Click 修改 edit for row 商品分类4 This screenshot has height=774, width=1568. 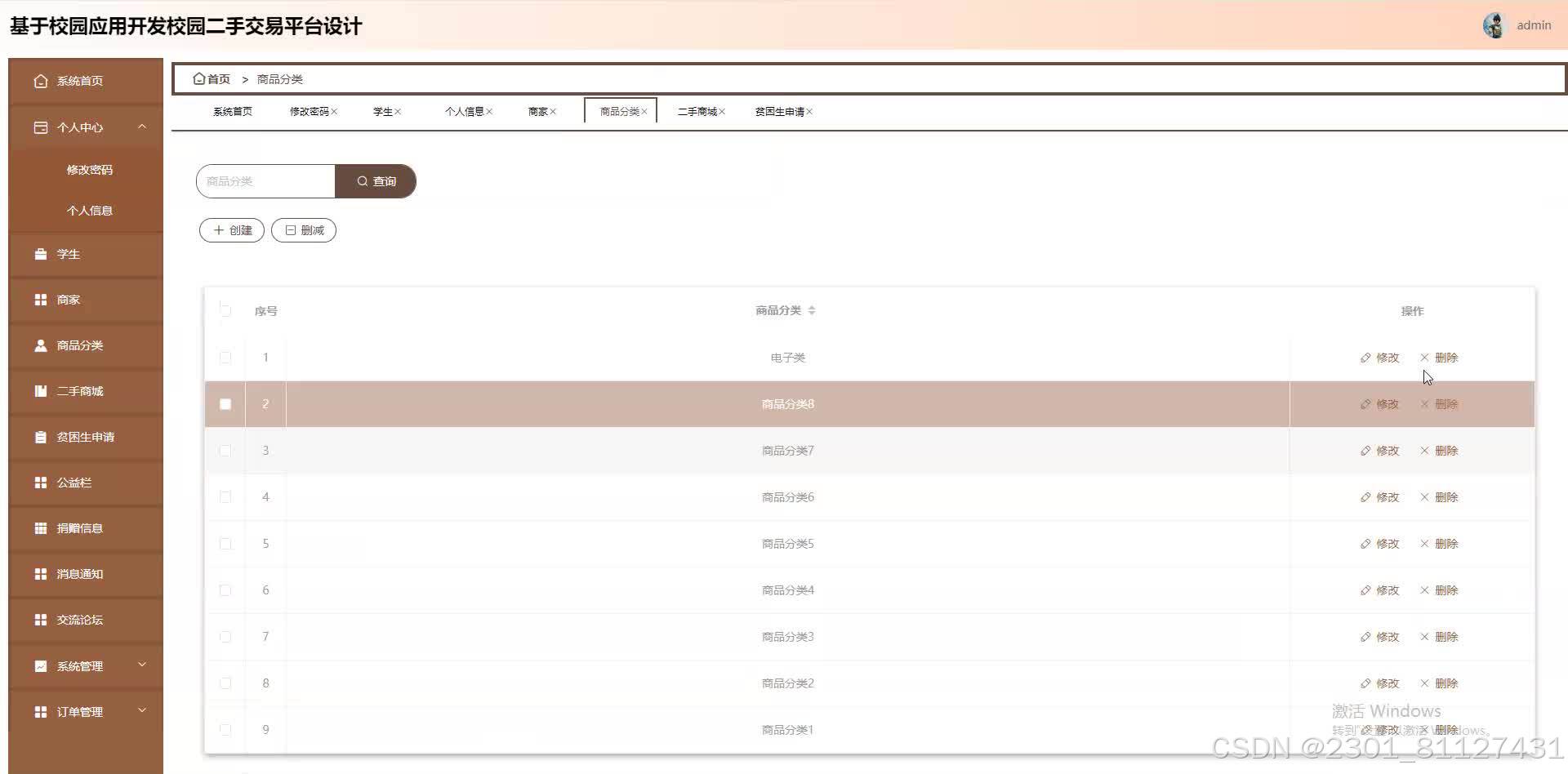1380,590
